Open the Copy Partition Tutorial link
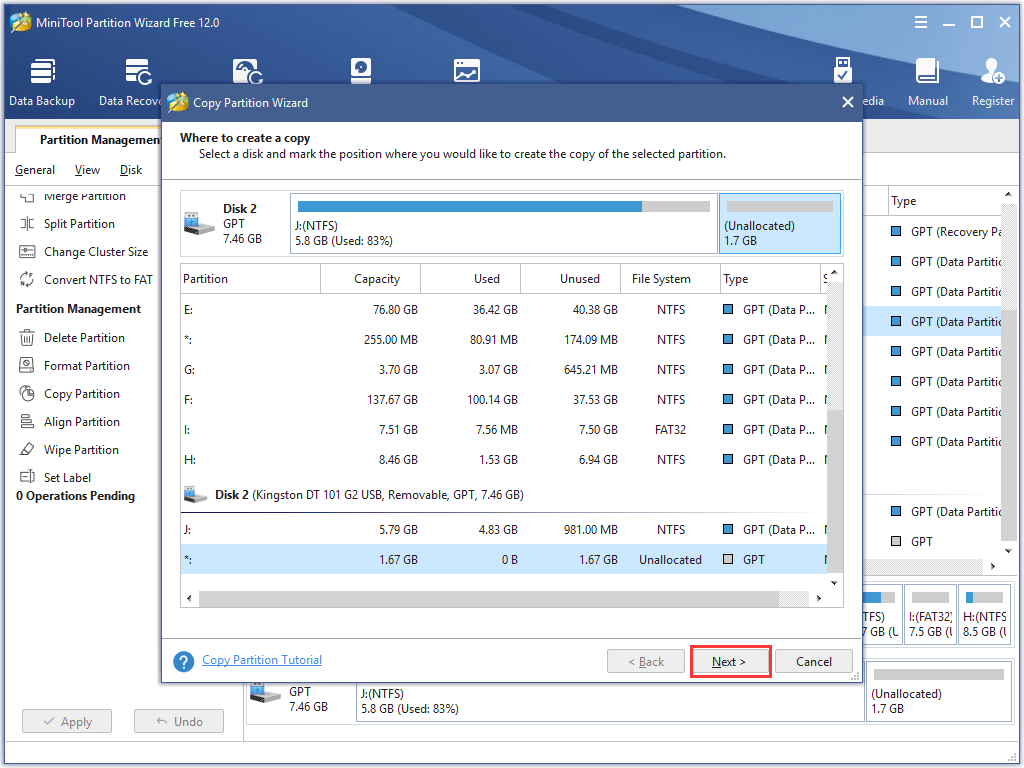 pos(261,660)
